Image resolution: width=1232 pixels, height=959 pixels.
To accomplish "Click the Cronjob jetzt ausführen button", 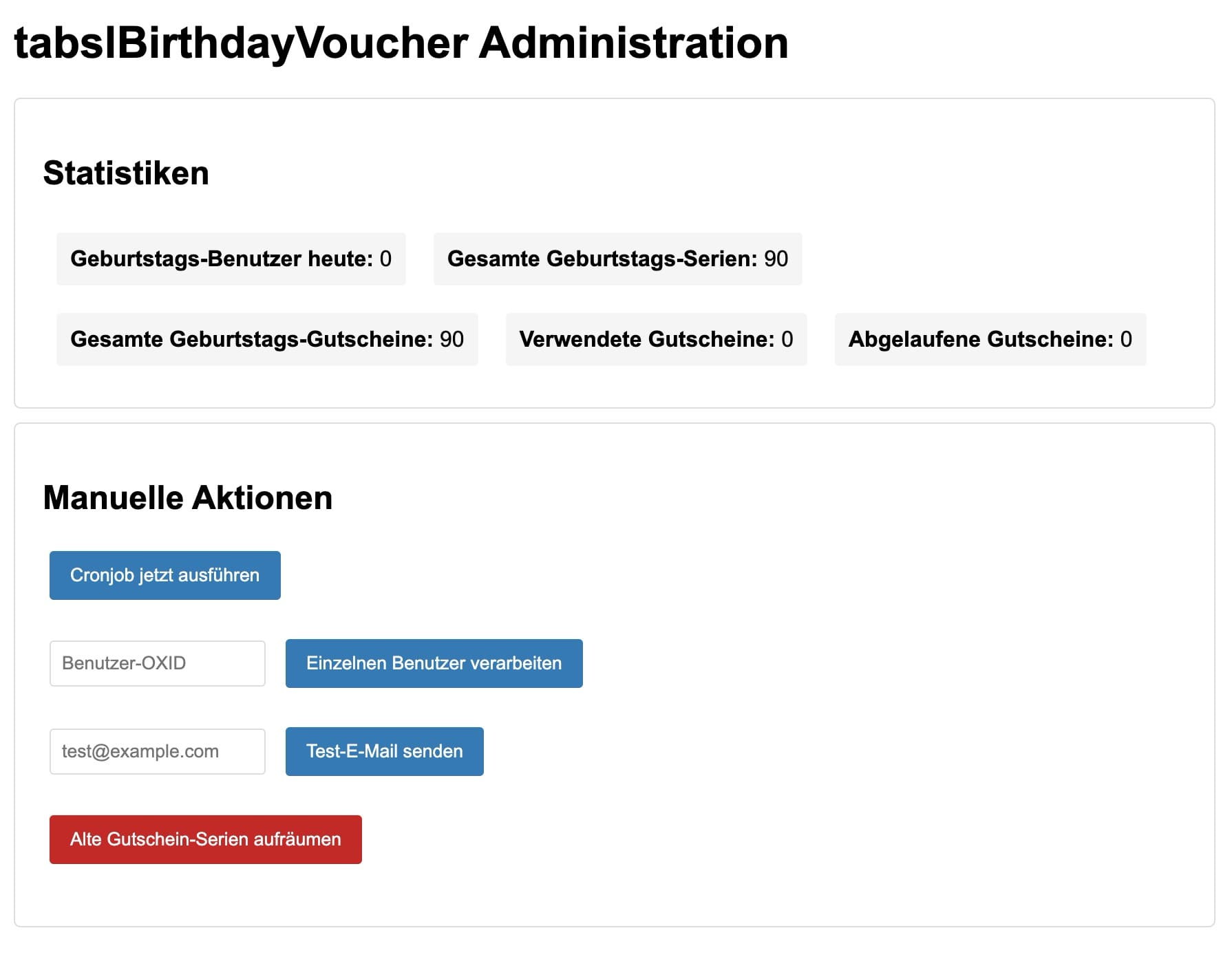I will (x=164, y=575).
